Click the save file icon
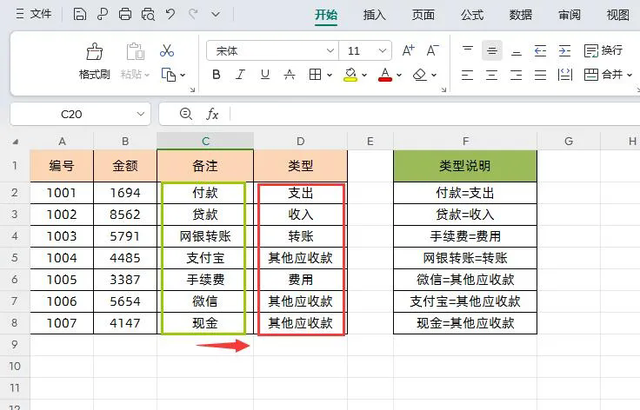The width and height of the screenshot is (640, 410). tap(80, 15)
